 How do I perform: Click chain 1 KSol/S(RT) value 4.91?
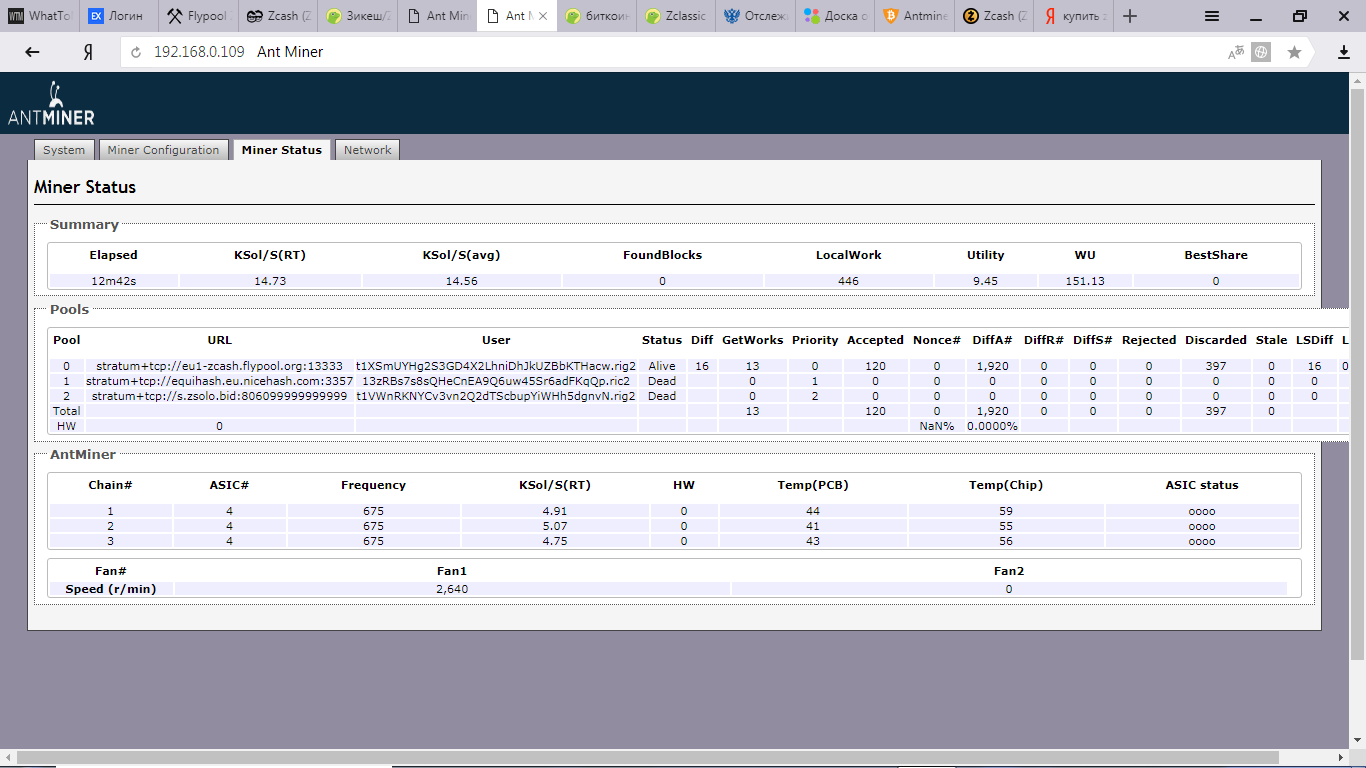click(554, 511)
